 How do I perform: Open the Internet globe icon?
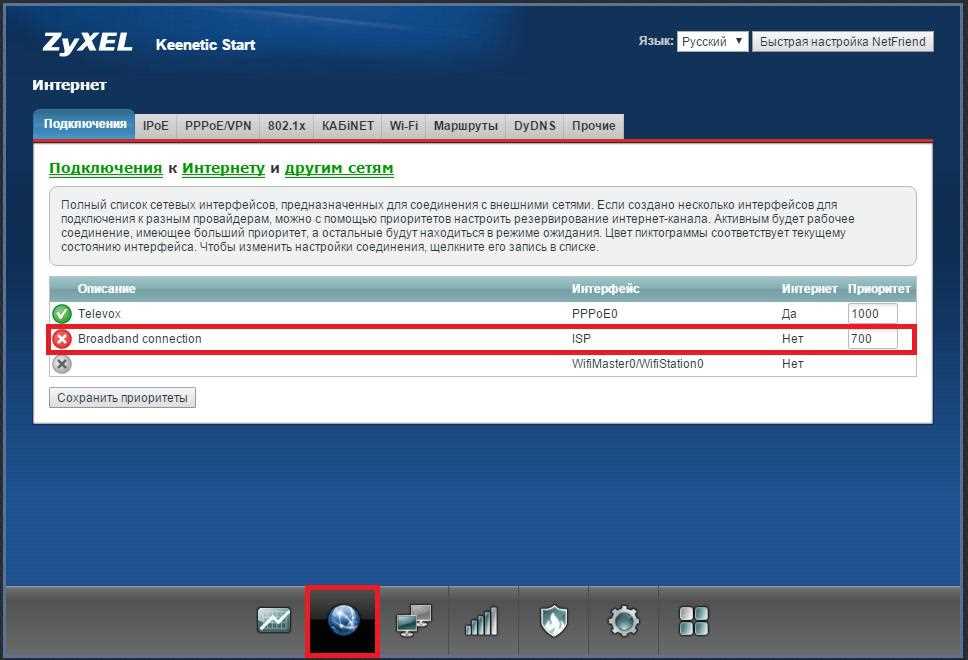click(x=343, y=620)
